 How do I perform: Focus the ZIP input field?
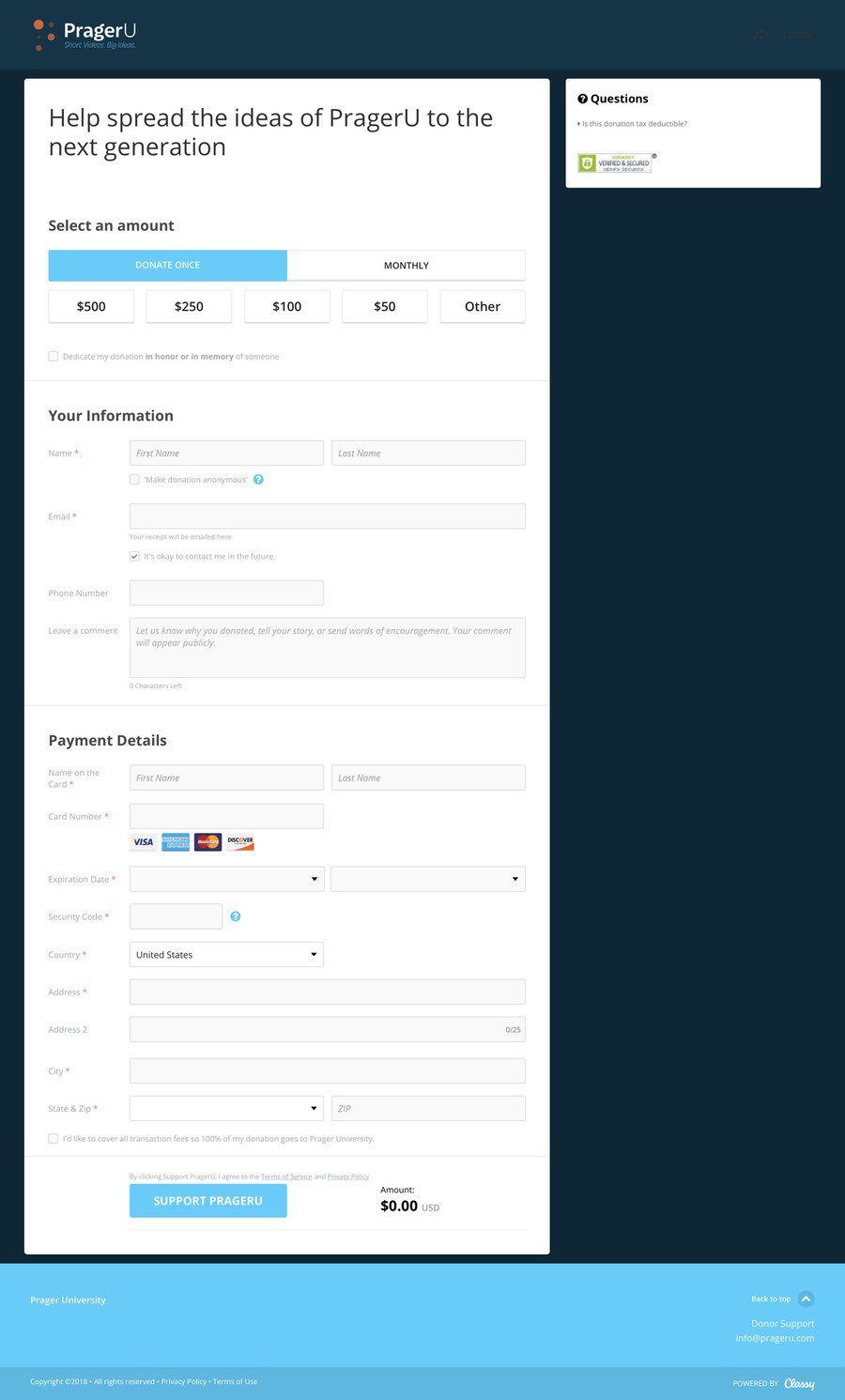coord(428,1108)
